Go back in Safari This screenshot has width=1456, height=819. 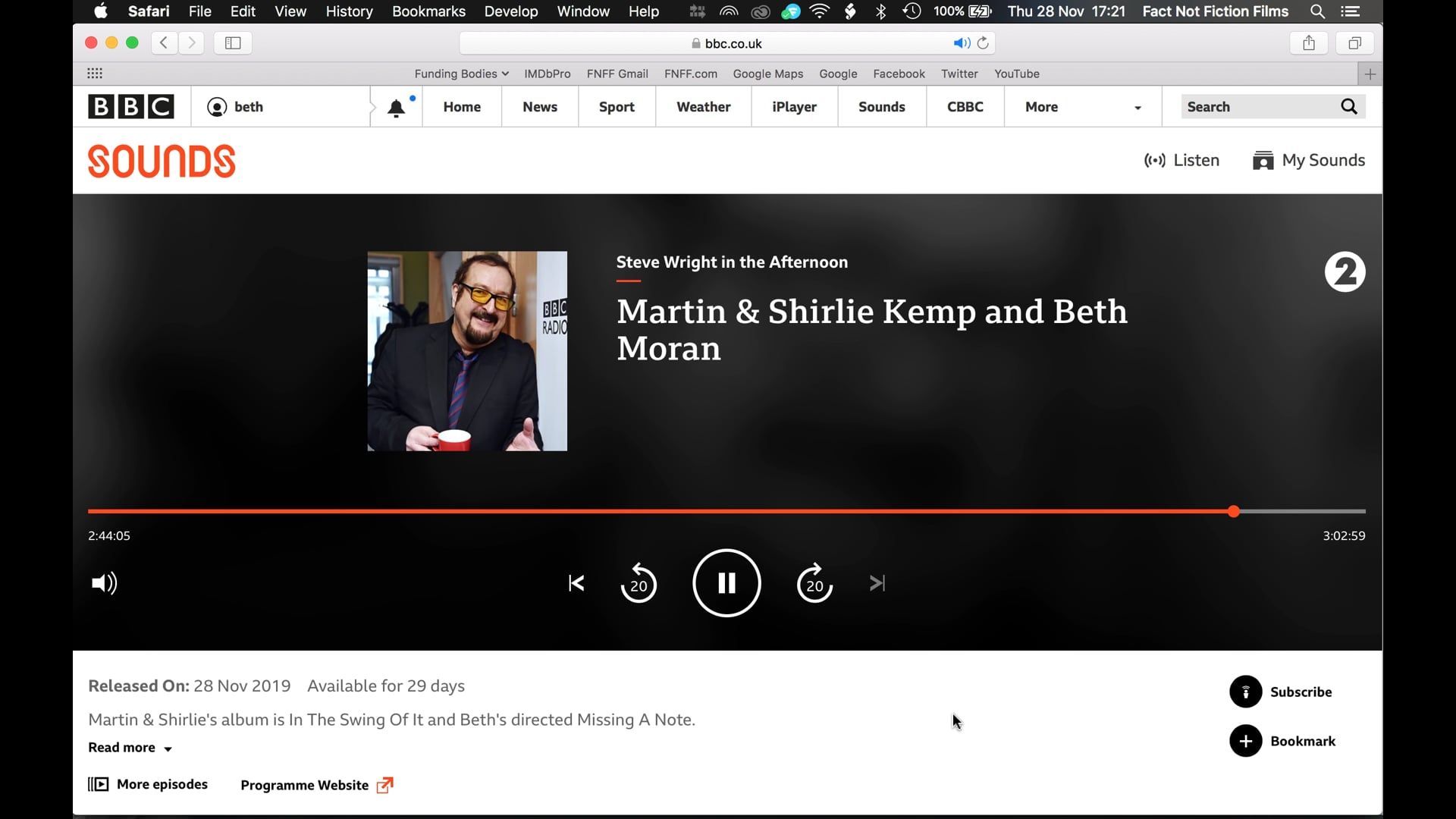tap(164, 43)
